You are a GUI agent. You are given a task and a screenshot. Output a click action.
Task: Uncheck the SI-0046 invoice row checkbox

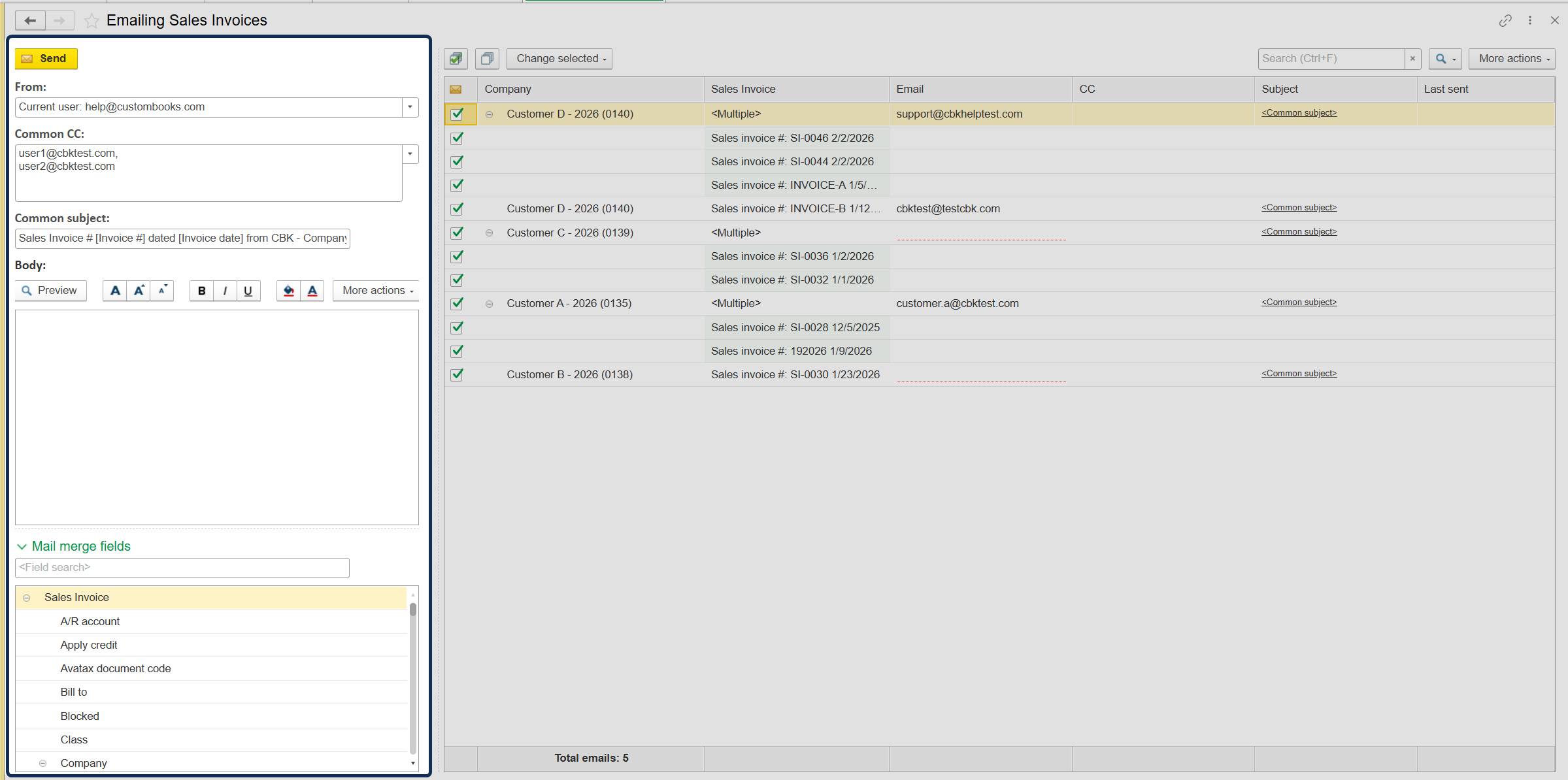click(x=457, y=138)
